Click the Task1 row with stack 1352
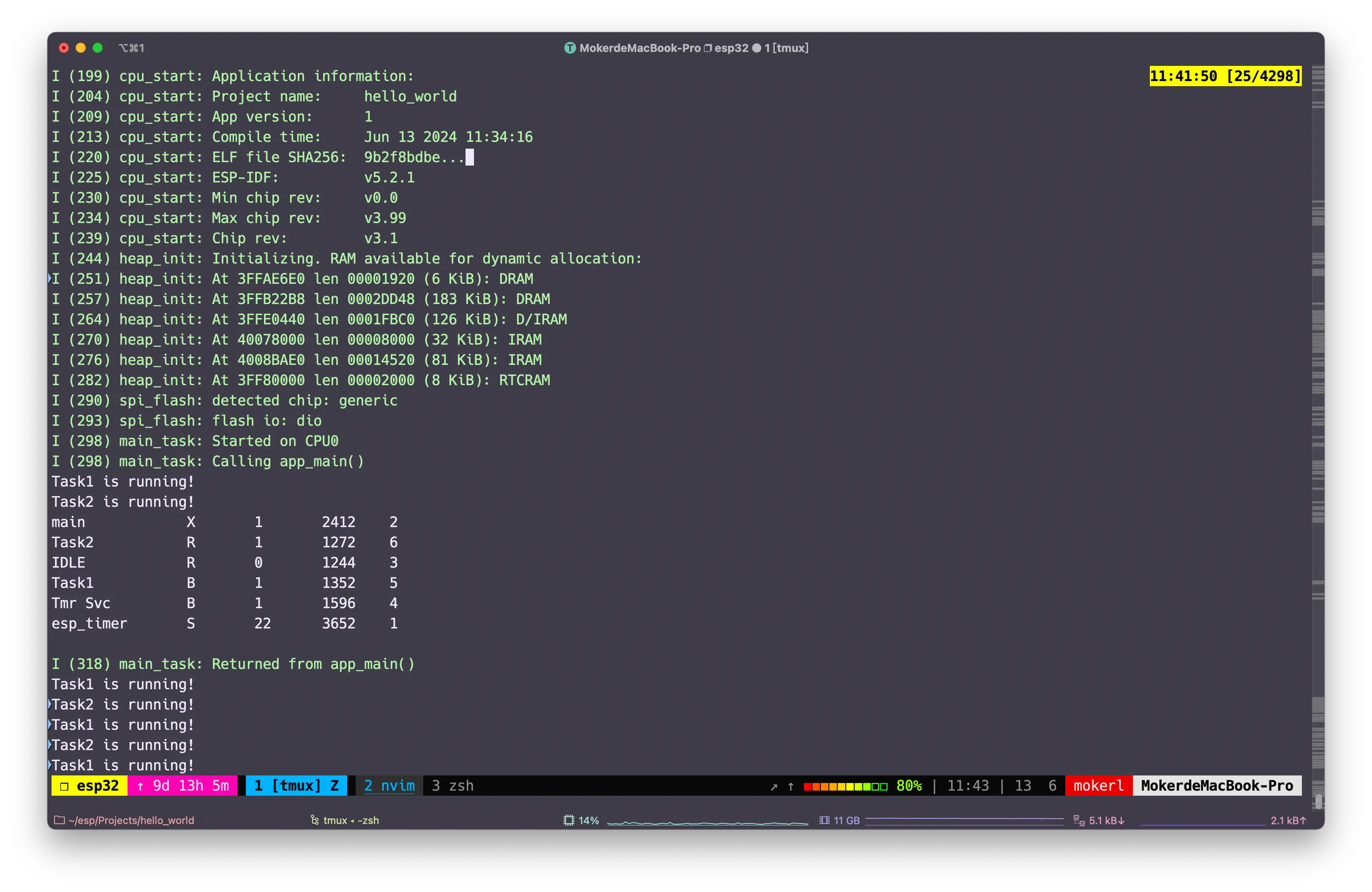The width and height of the screenshot is (1372, 892). click(x=225, y=582)
